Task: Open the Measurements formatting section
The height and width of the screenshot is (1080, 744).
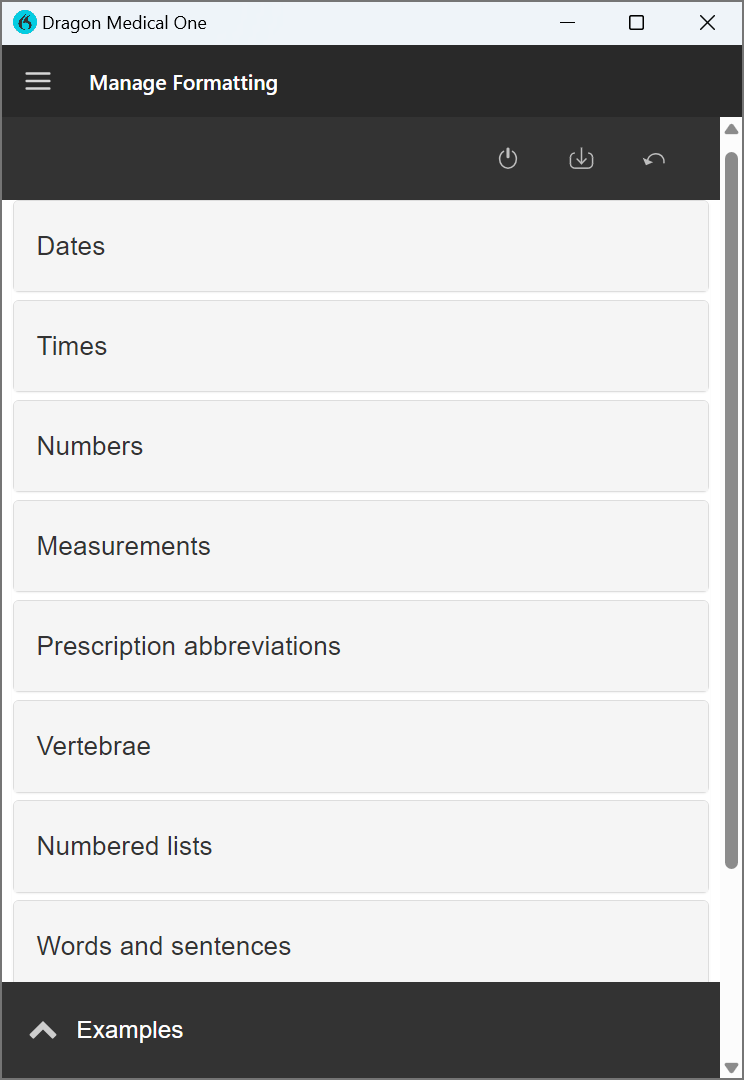Action: 360,546
